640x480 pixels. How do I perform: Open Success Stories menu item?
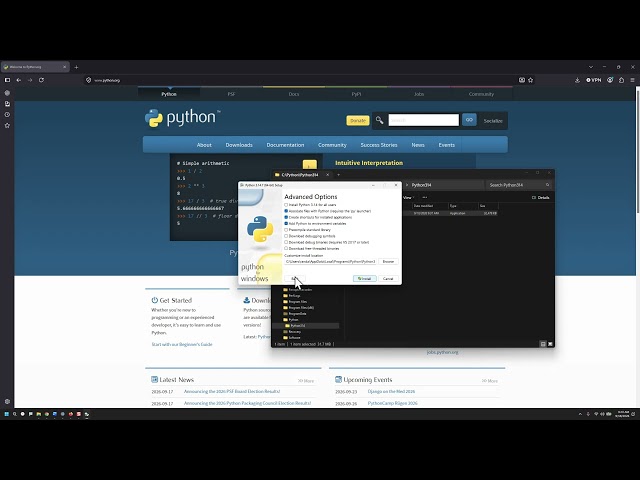(x=379, y=145)
